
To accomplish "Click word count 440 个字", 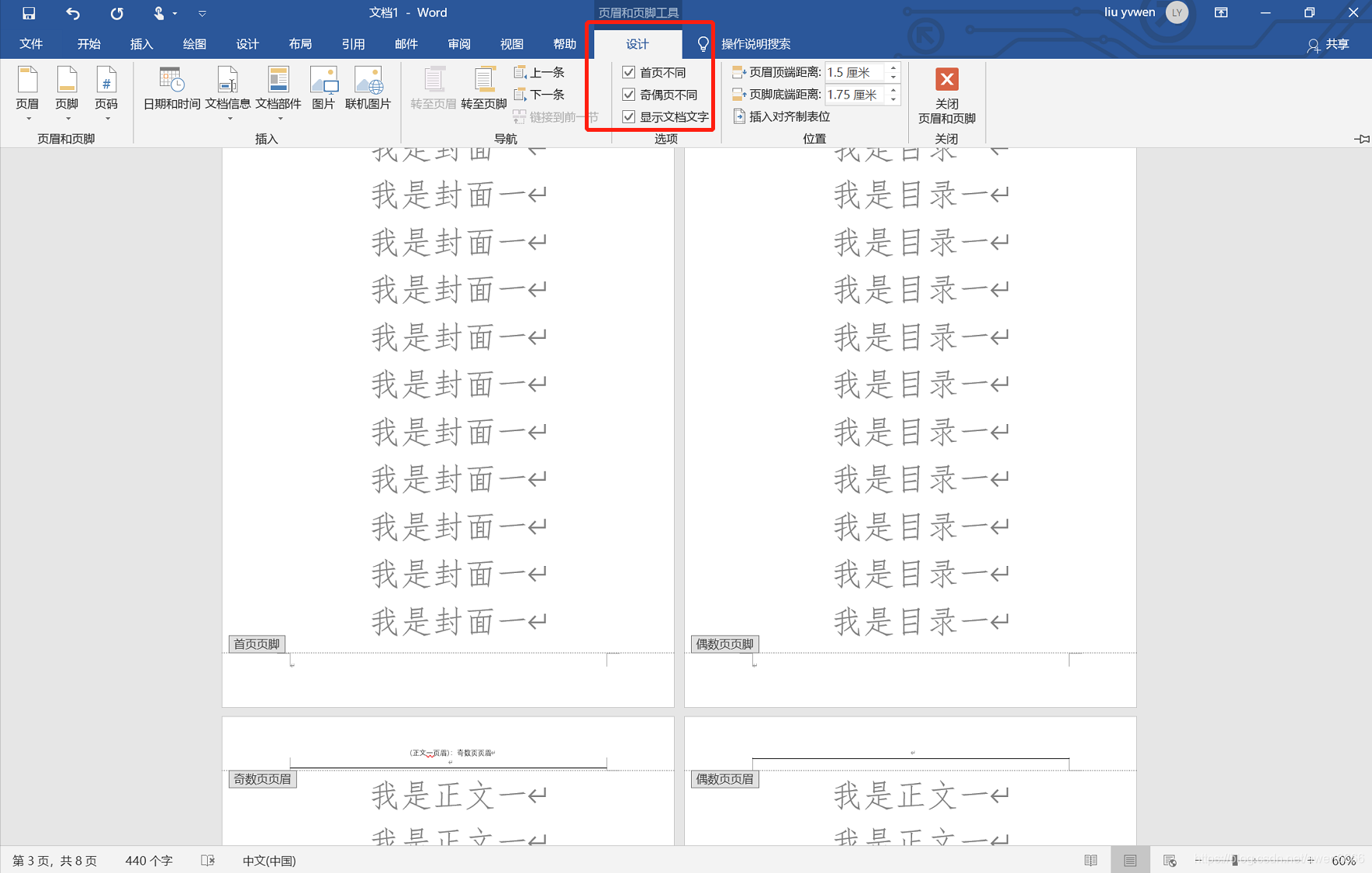I will tap(149, 861).
